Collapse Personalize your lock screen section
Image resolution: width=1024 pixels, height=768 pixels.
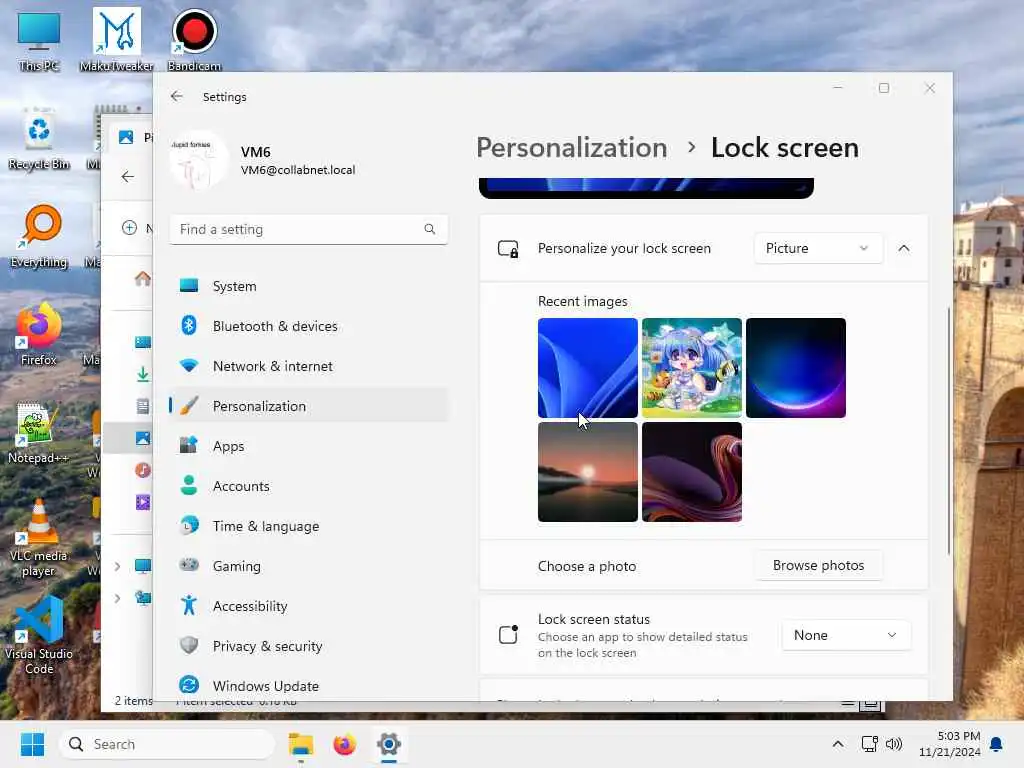click(x=904, y=248)
